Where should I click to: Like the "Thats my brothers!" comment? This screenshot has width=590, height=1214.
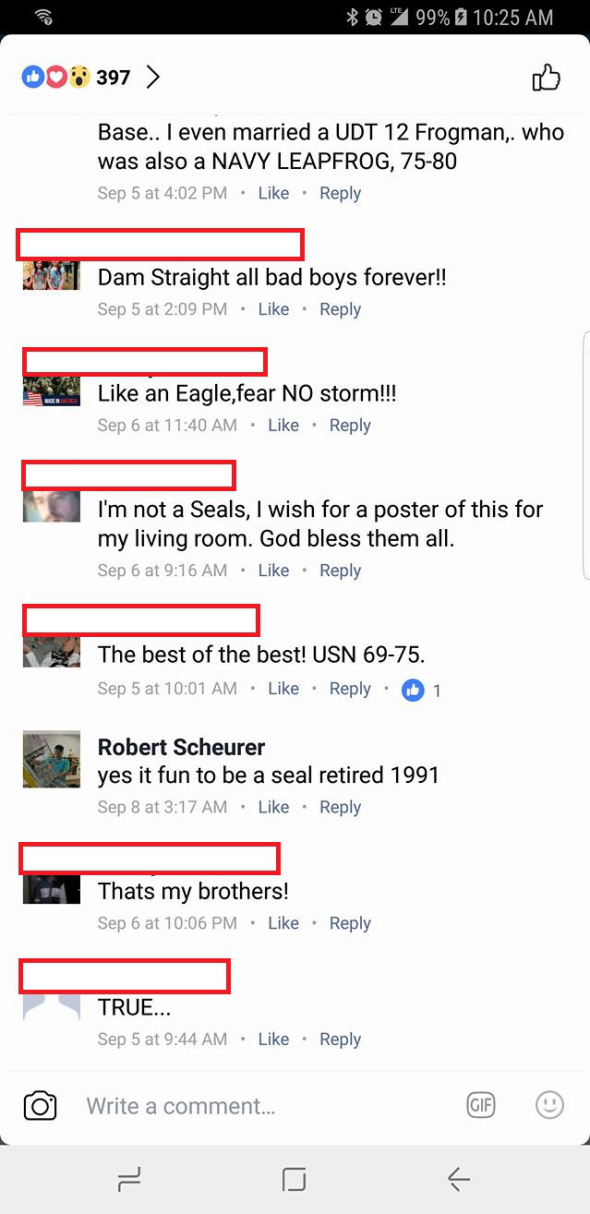point(283,923)
